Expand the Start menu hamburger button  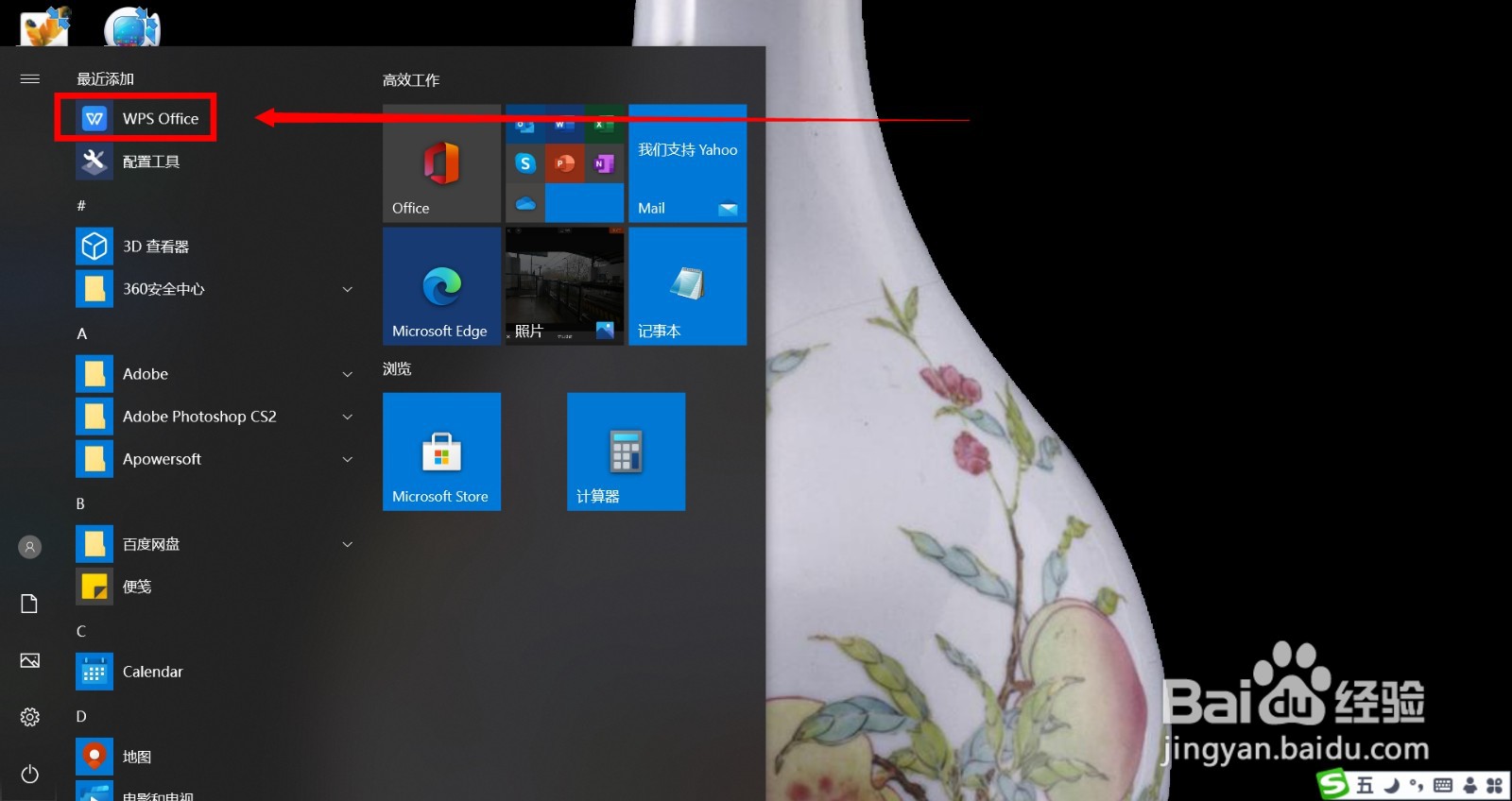[x=30, y=78]
